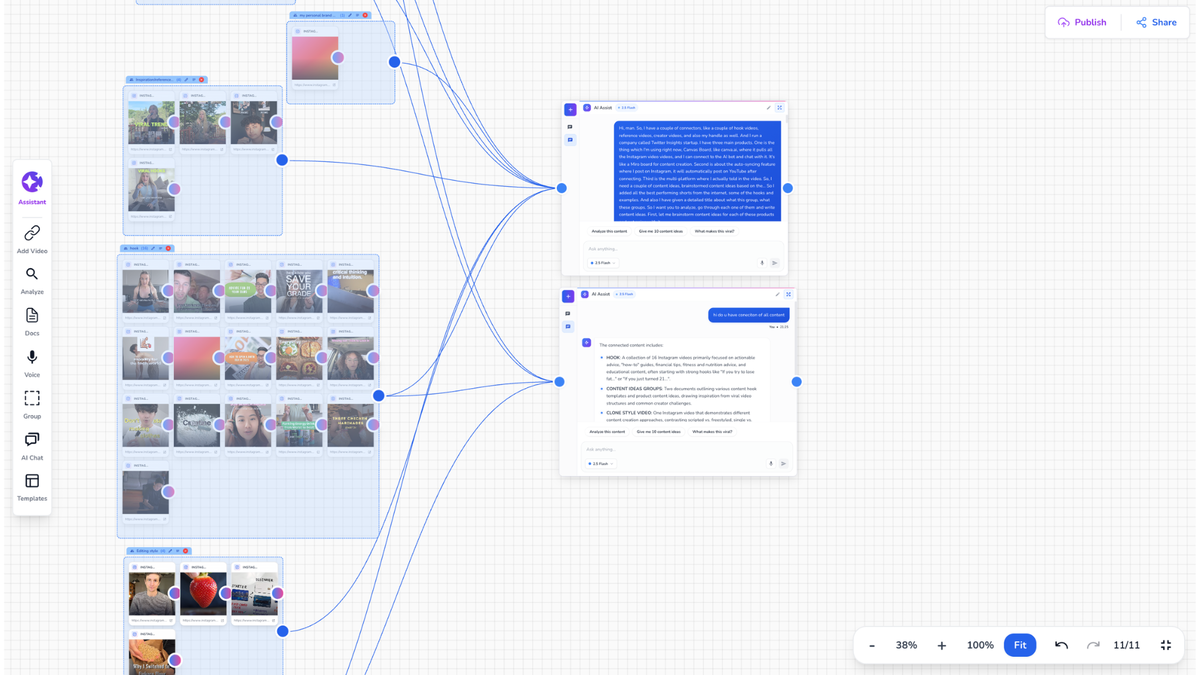Expand the lower AI Assist panel fullscreen
This screenshot has height=675, width=1200.
[788, 294]
